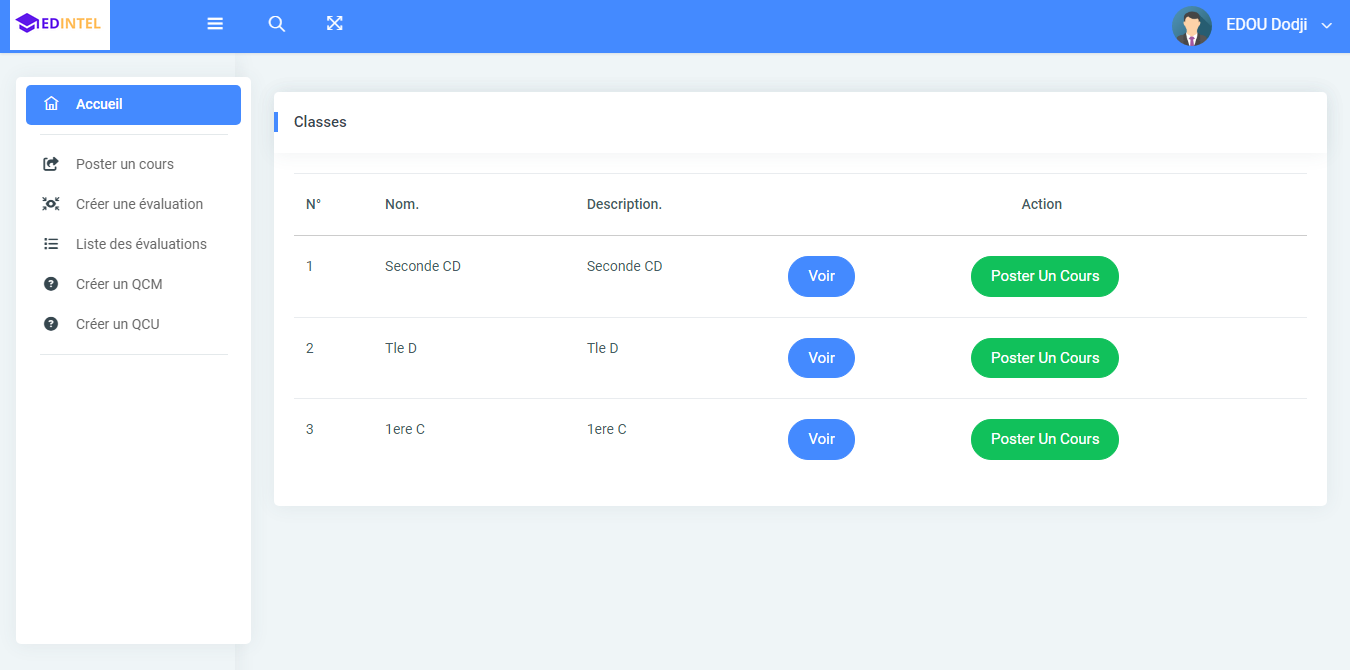The height and width of the screenshot is (670, 1350).
Task: Click Voir for 1ere C class
Action: pyautogui.click(x=821, y=439)
